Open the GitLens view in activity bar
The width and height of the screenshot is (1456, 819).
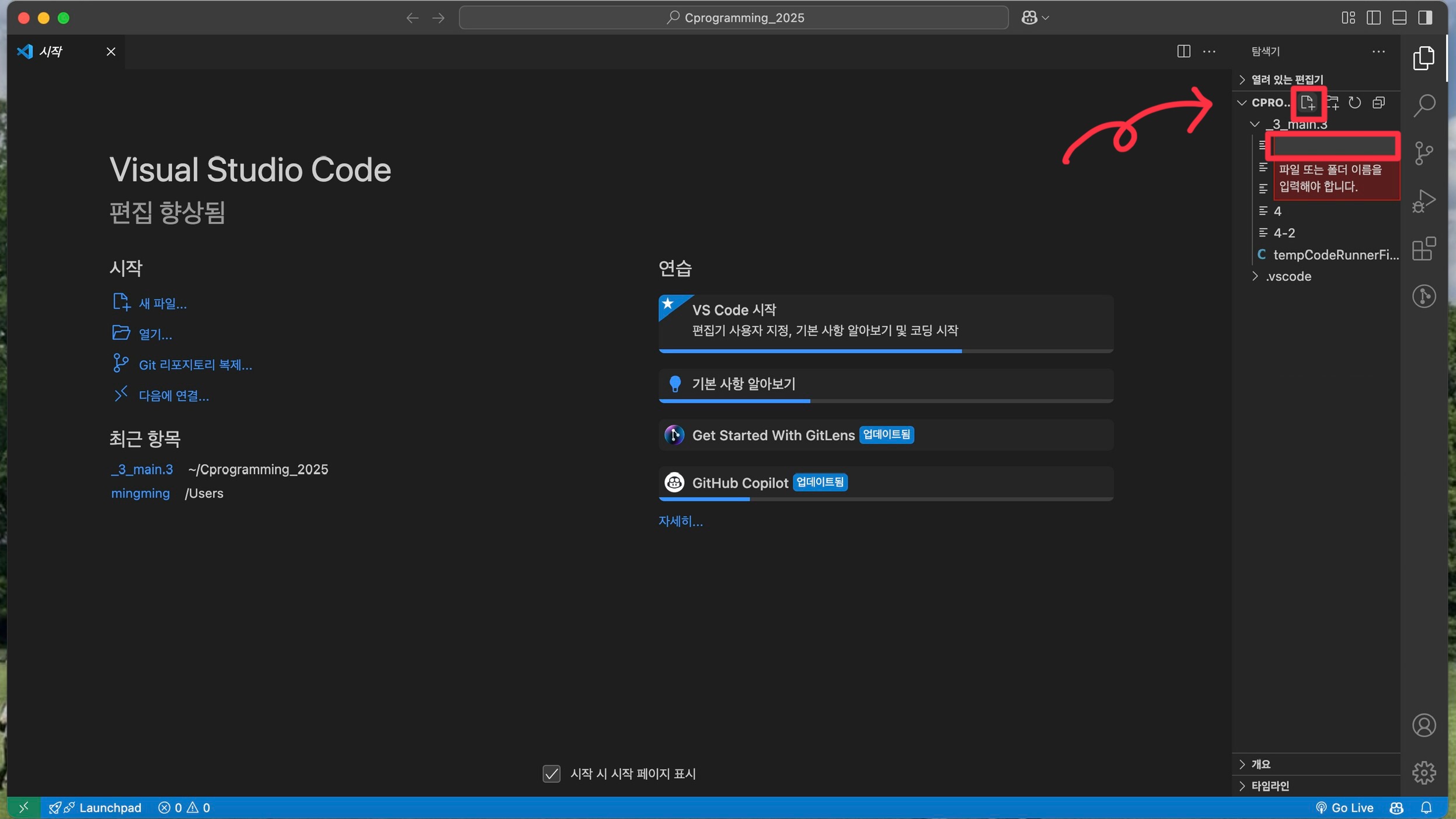point(1424,297)
